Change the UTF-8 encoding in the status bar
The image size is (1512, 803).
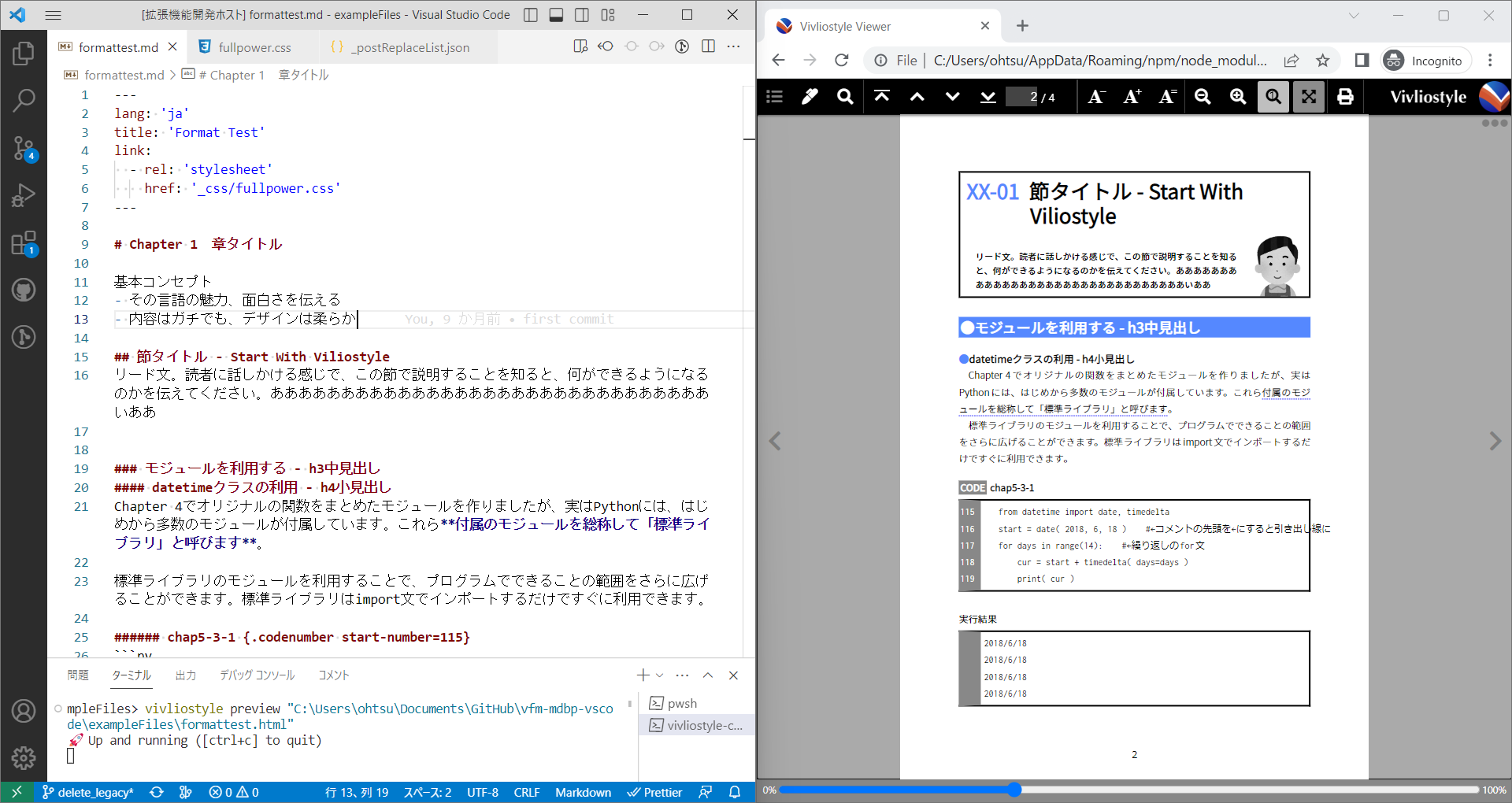point(483,792)
